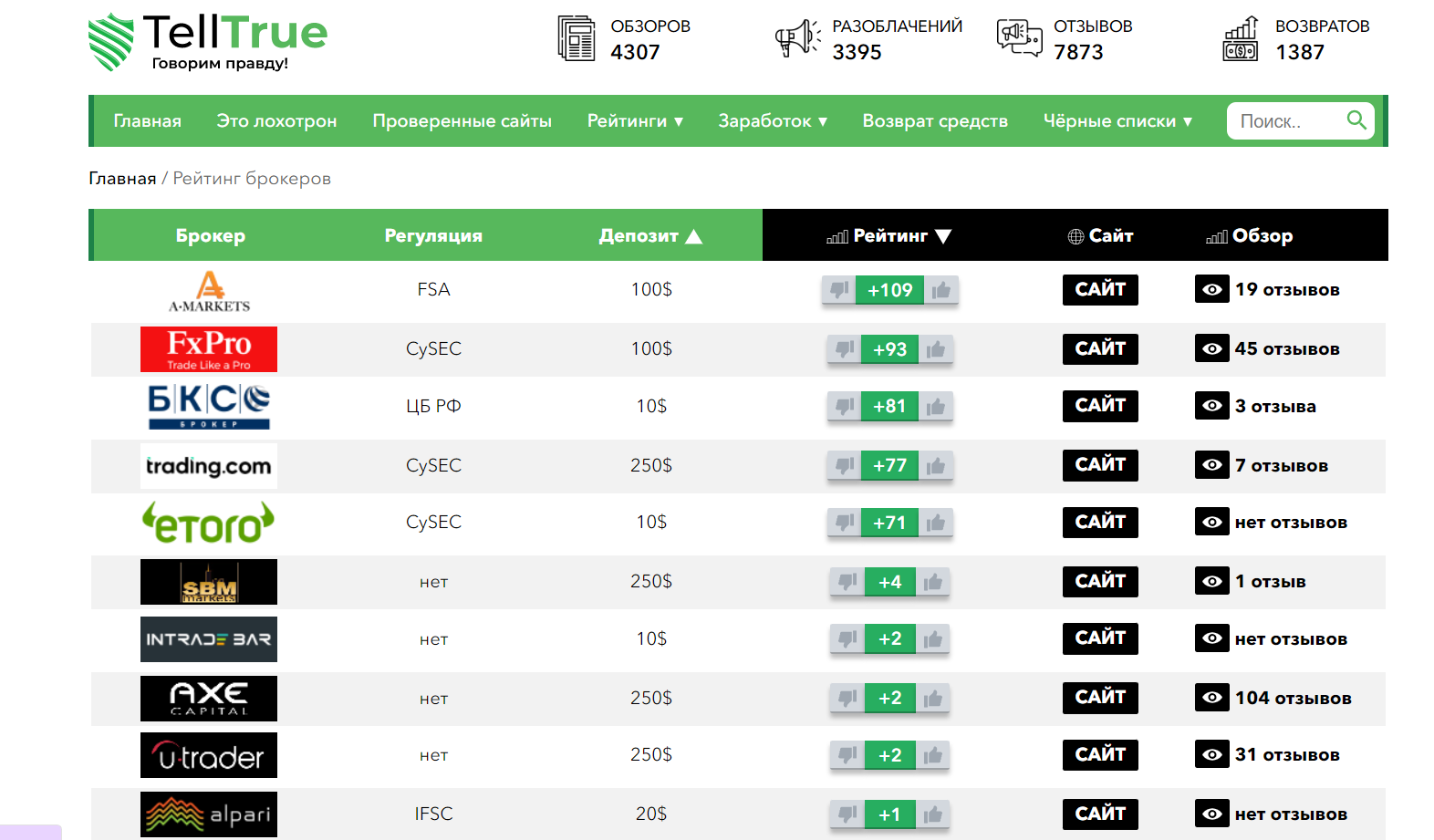
Task: Dislike trading.com rating +77
Action: [x=845, y=466]
